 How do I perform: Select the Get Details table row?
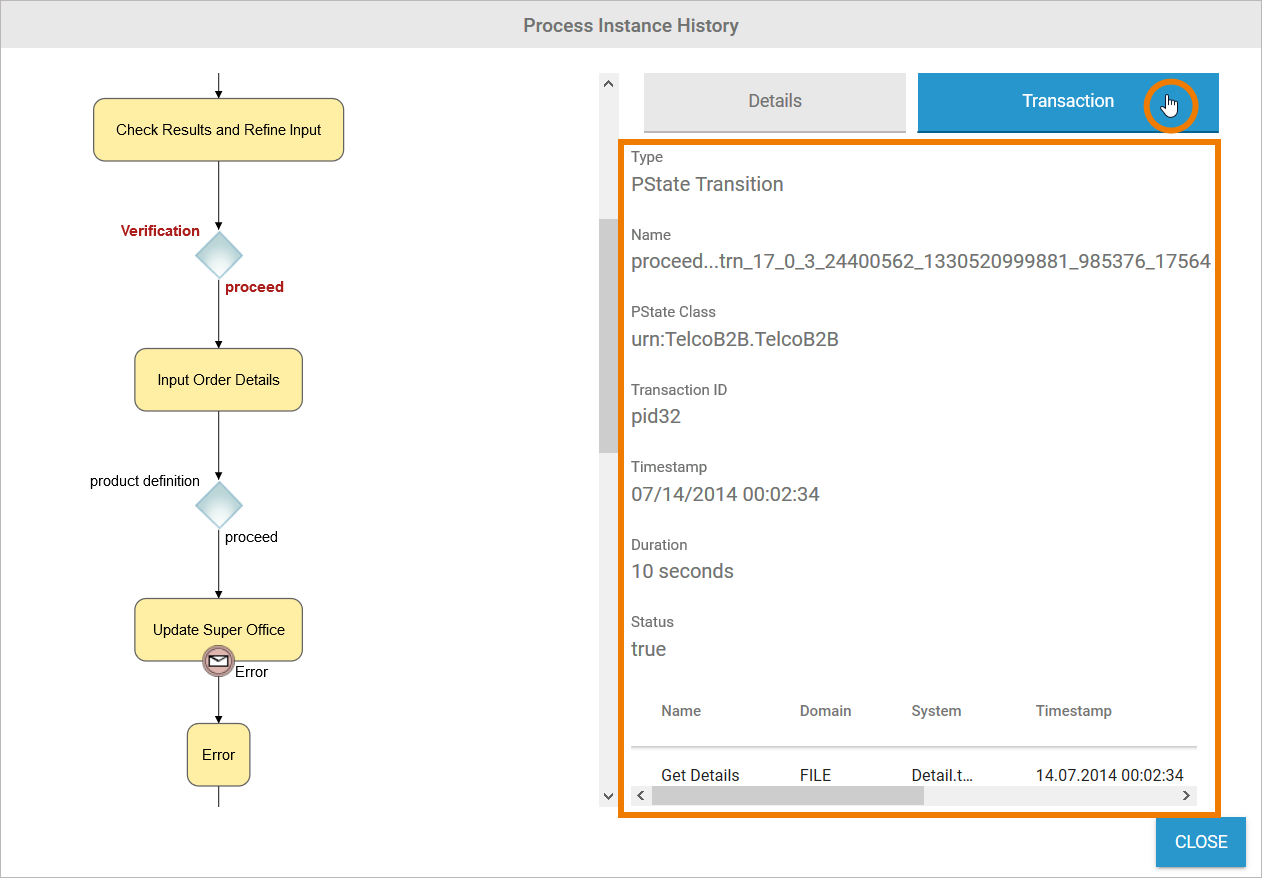click(x=700, y=775)
